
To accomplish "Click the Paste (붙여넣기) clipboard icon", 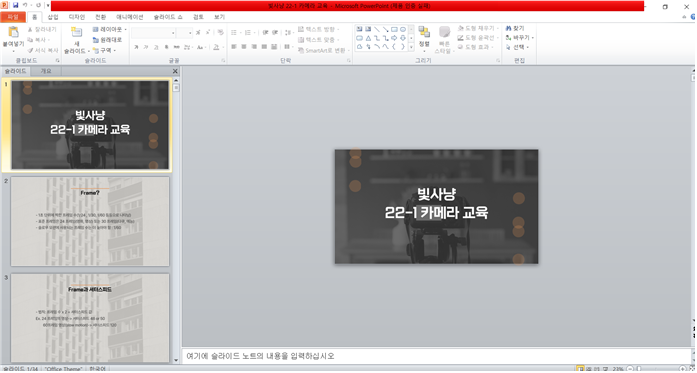I will pos(13,32).
